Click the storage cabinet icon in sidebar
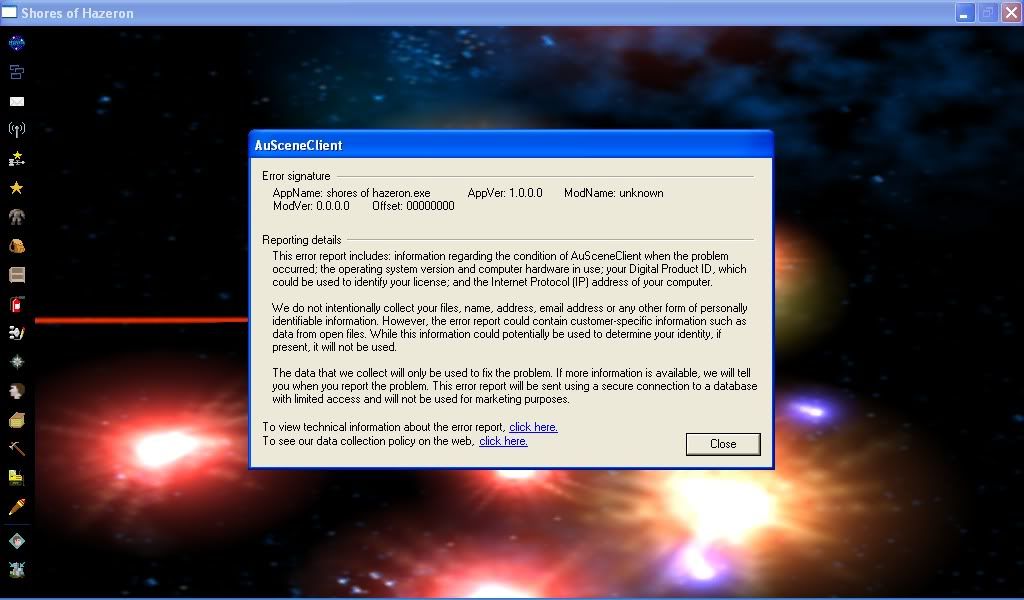This screenshot has width=1024, height=600. click(16, 275)
